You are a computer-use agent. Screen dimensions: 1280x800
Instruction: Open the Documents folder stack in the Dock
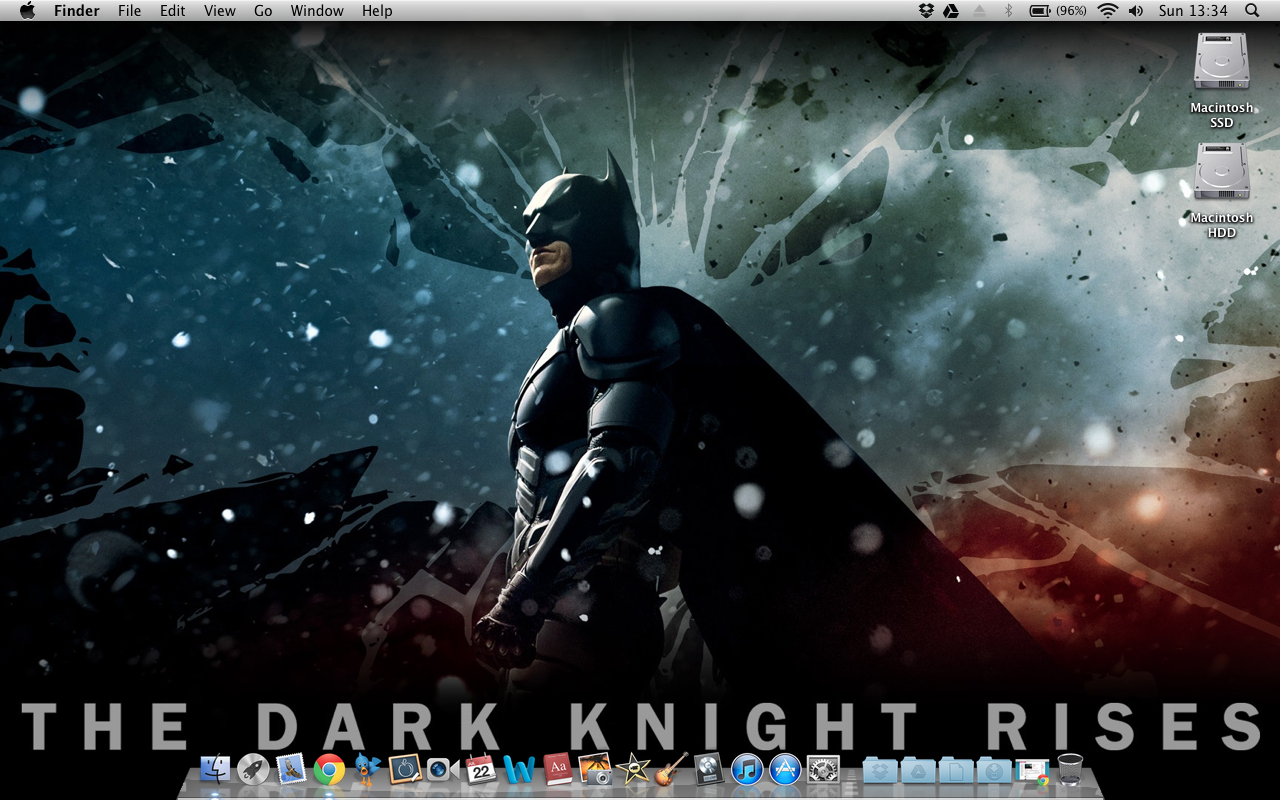point(956,769)
